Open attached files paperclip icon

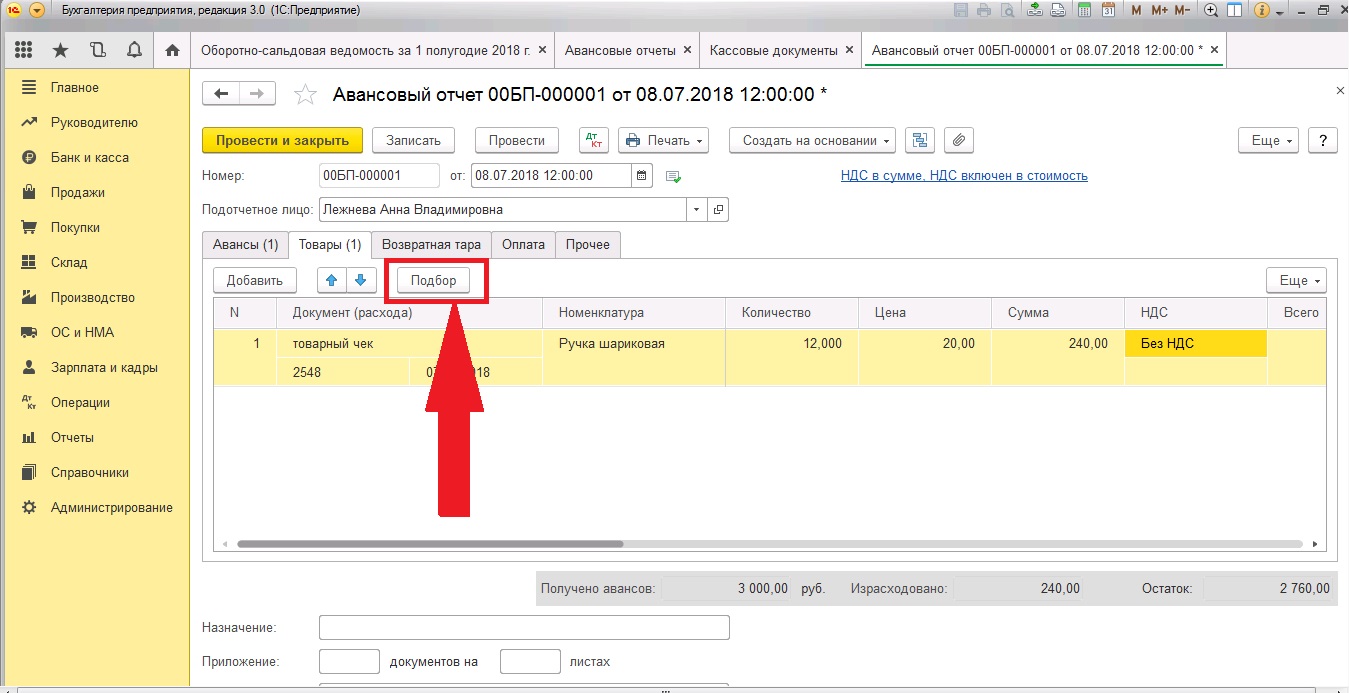click(x=958, y=140)
